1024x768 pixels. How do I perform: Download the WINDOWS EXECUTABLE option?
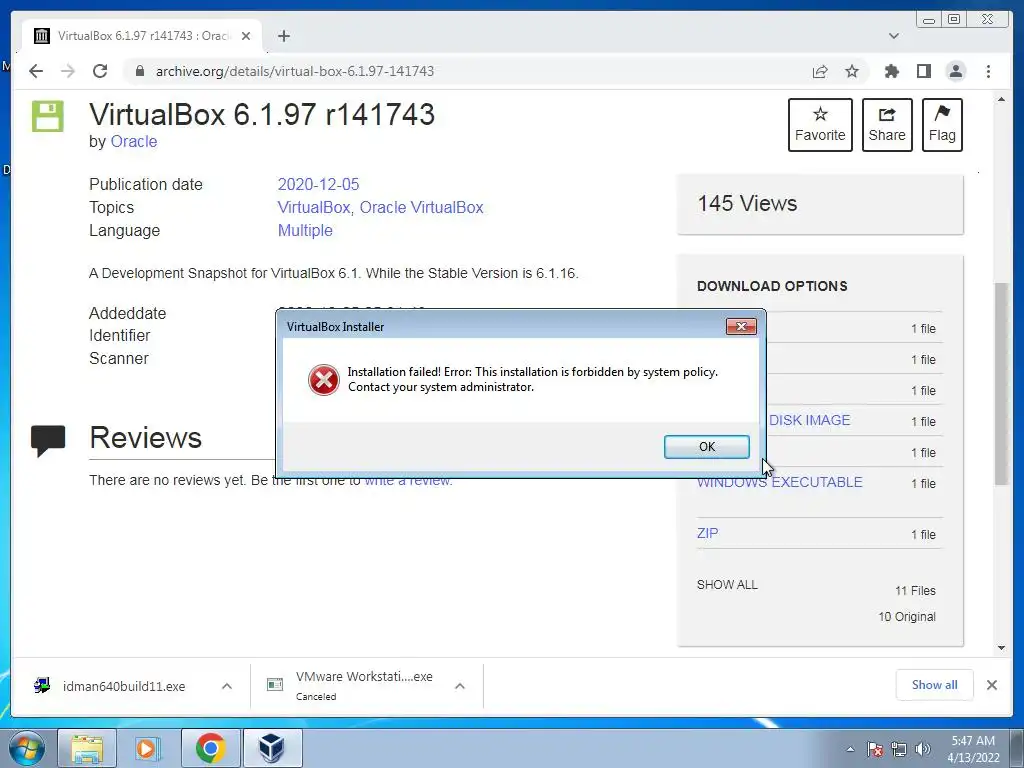click(780, 483)
